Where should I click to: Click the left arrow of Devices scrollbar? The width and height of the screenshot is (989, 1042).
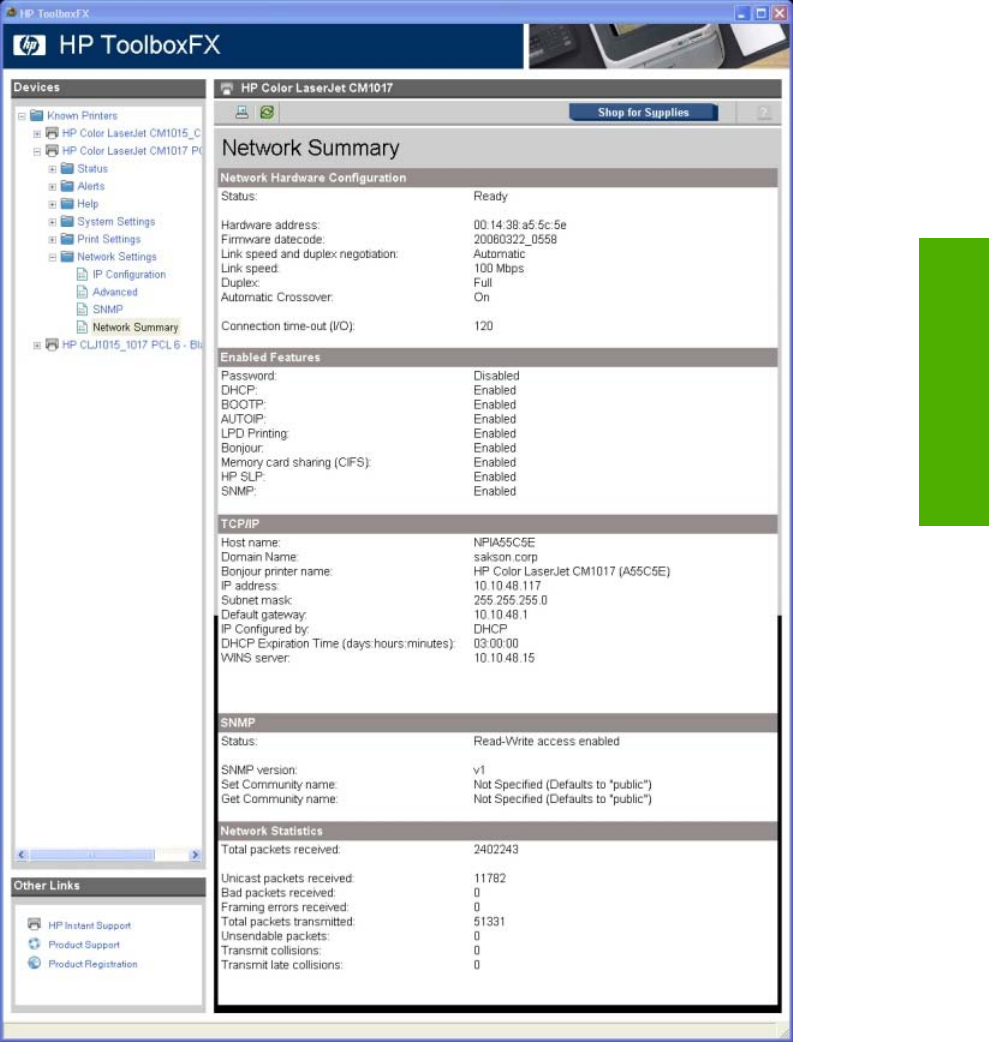(22, 855)
